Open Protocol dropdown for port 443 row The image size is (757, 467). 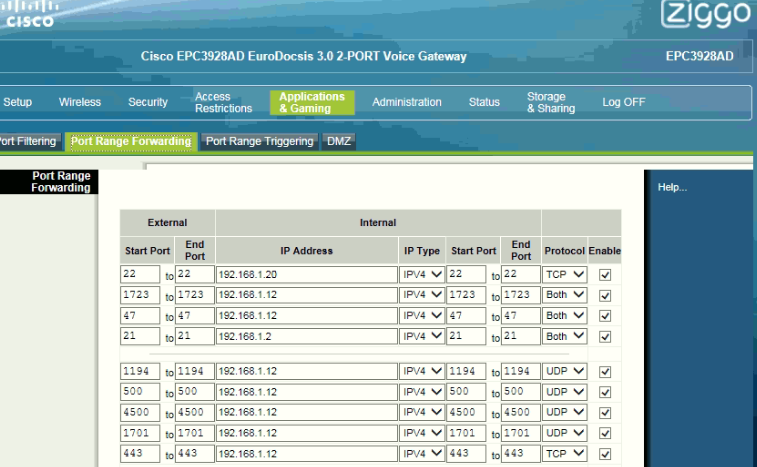pyautogui.click(x=564, y=453)
